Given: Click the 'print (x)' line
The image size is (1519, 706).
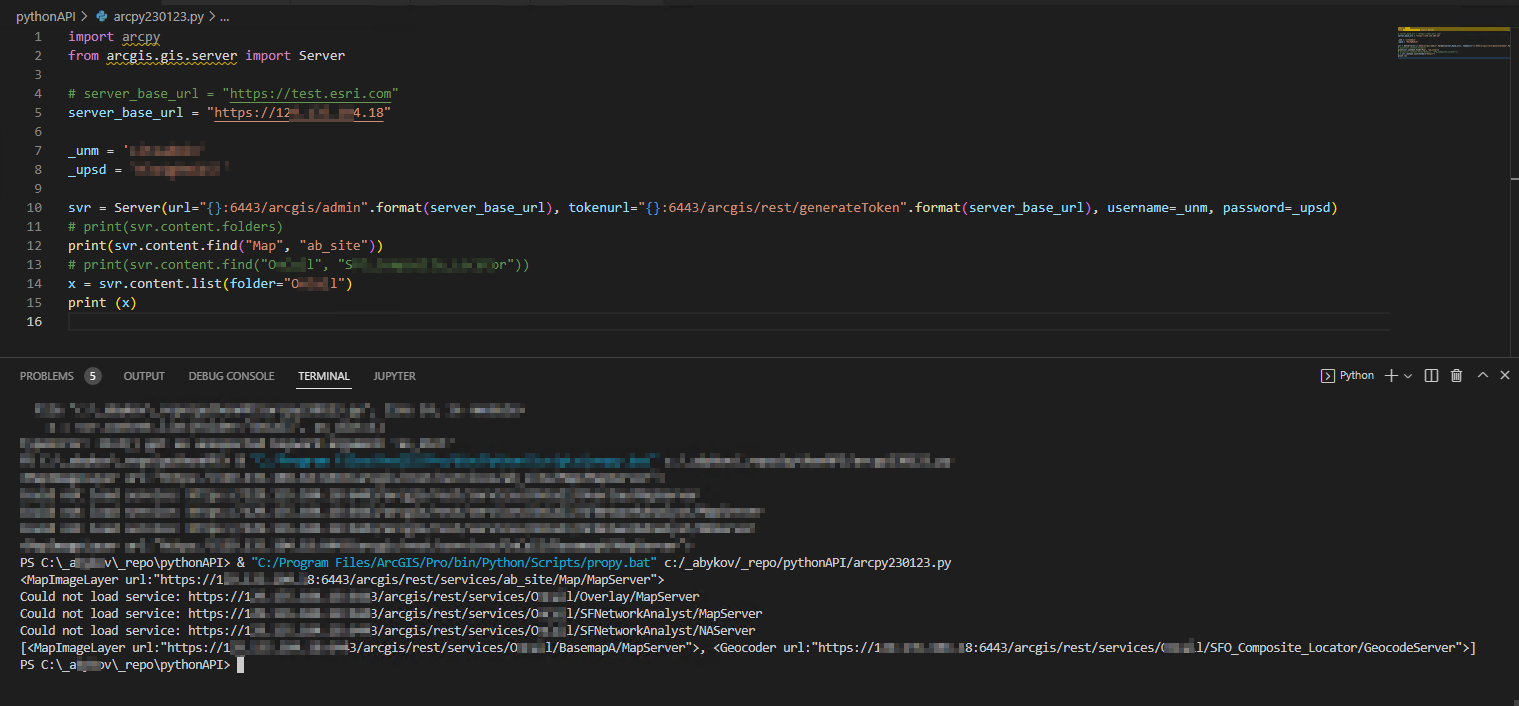Looking at the screenshot, I should 102,303.
